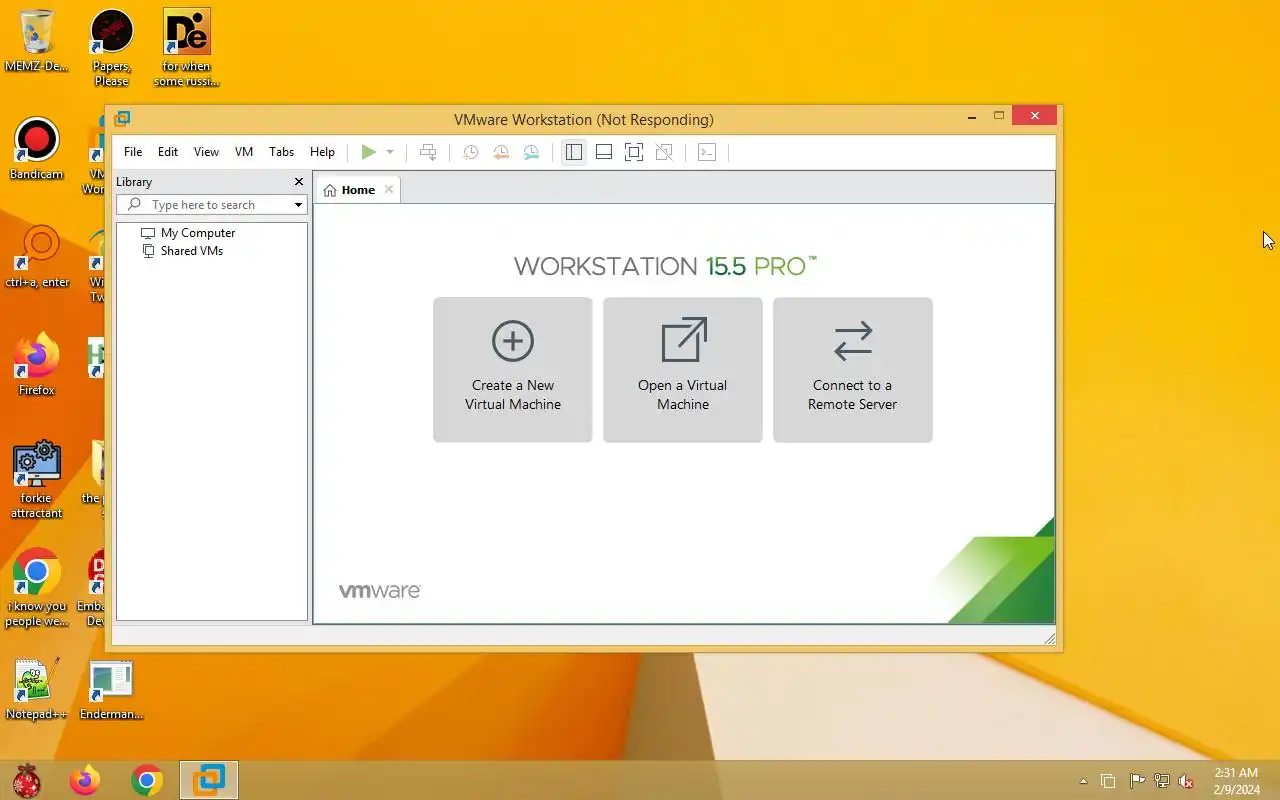The image size is (1280, 800).
Task: Select the 'ctrl+a, enter' desktop shortcut
Action: point(37,257)
